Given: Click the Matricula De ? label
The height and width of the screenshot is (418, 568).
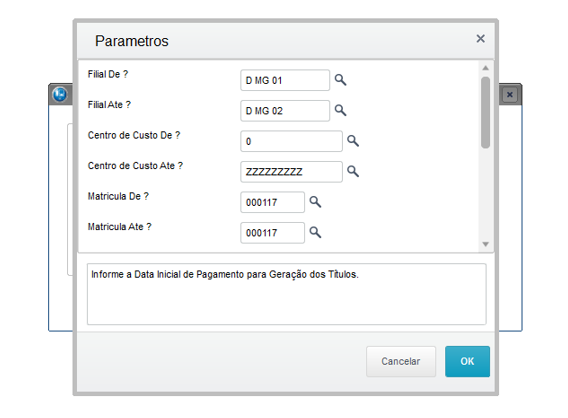Looking at the screenshot, I should [x=118, y=196].
